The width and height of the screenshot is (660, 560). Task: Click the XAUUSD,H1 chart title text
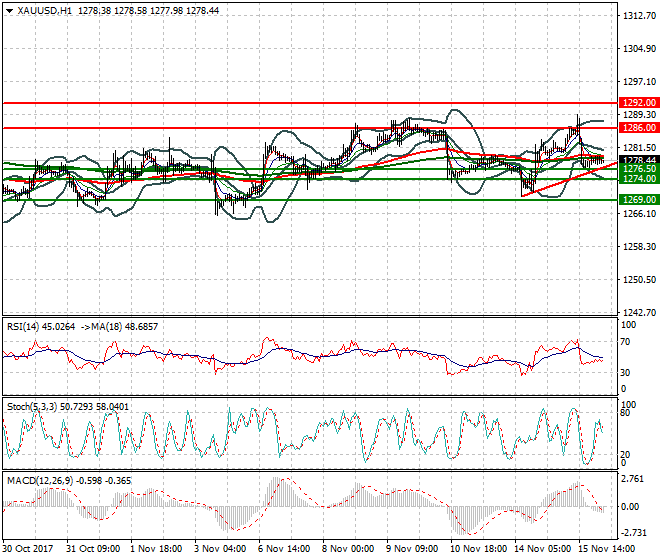tap(45, 11)
